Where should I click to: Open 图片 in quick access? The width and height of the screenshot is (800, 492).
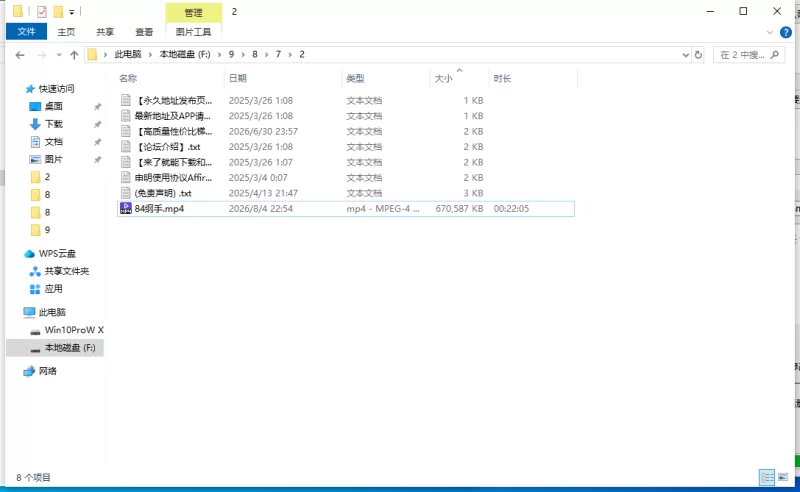pos(53,159)
